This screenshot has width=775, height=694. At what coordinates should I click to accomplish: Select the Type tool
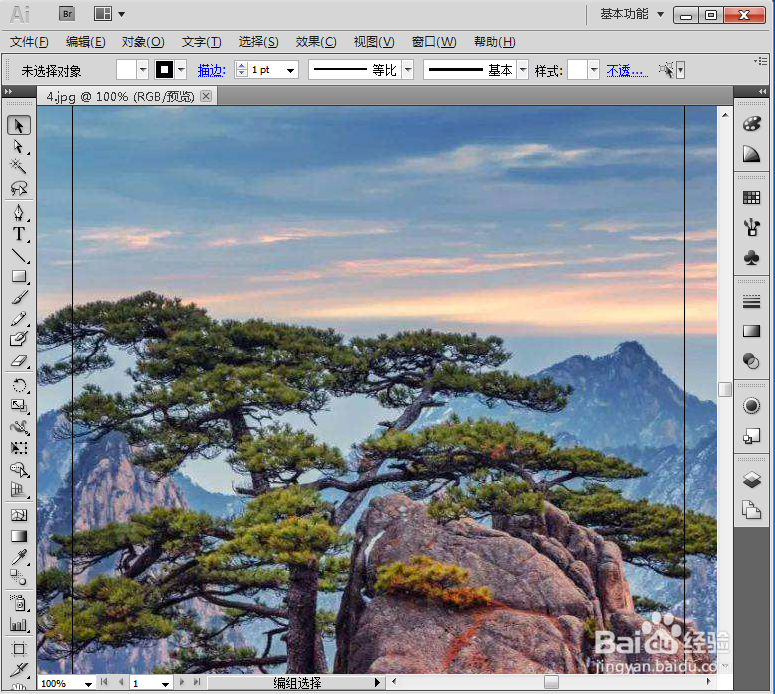pyautogui.click(x=19, y=234)
